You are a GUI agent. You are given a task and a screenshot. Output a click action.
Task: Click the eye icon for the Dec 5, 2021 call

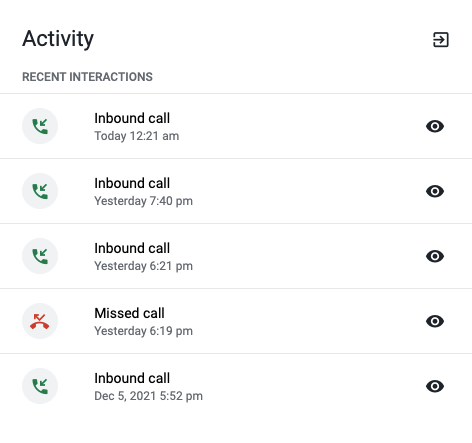click(435, 386)
